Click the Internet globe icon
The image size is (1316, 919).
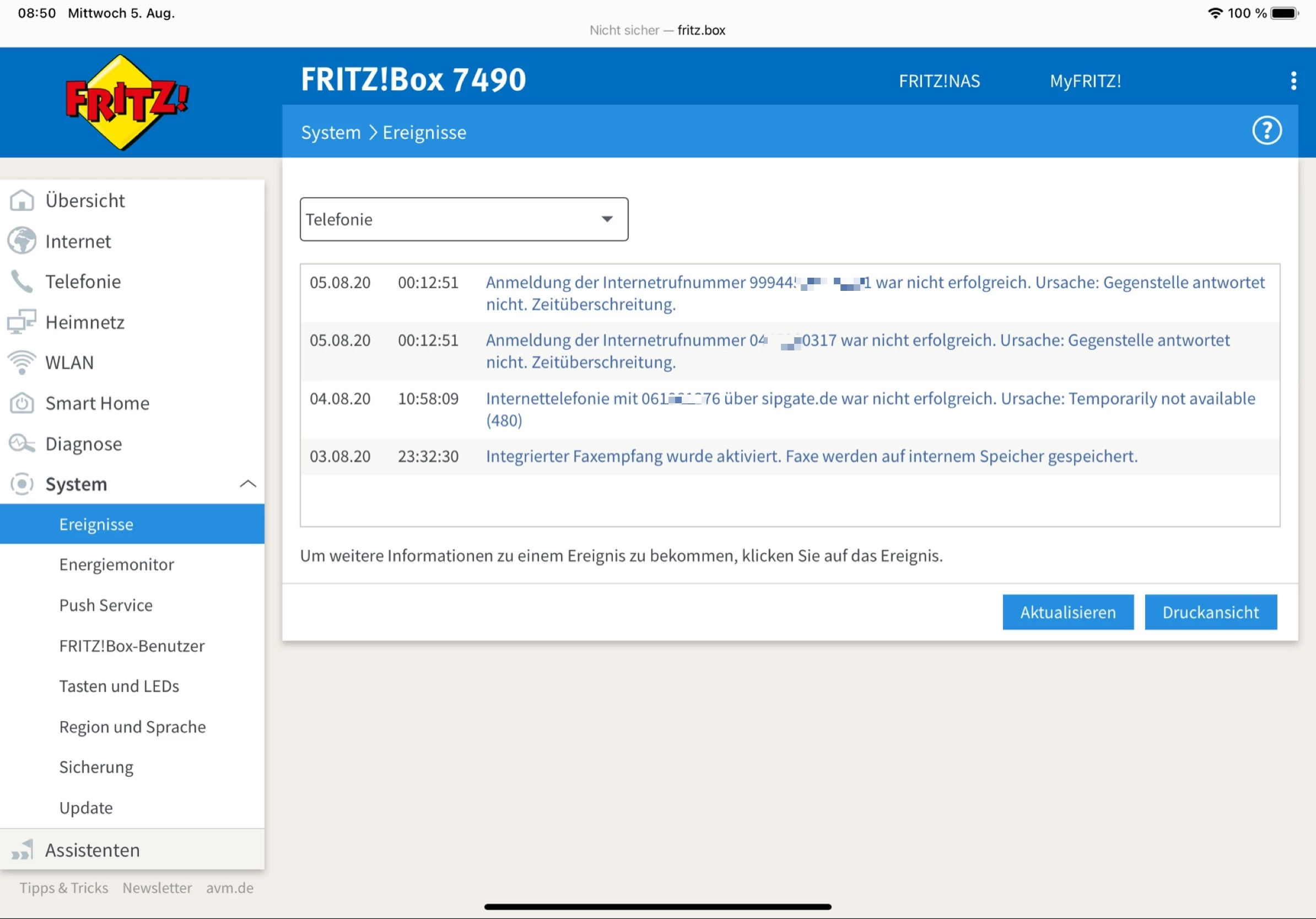22,241
